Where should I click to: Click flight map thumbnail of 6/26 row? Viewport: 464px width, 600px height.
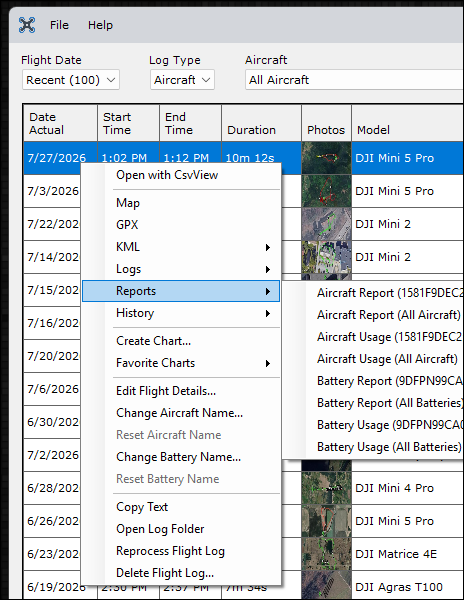tap(326, 521)
